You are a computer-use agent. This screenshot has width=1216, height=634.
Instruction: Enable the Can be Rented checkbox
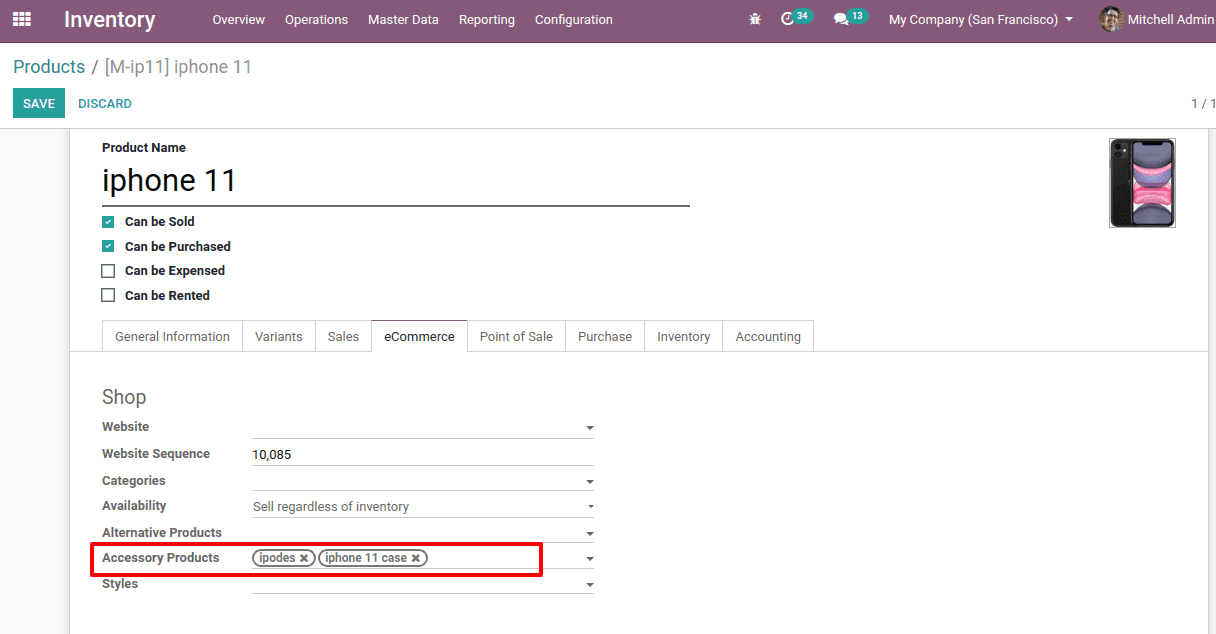point(108,295)
